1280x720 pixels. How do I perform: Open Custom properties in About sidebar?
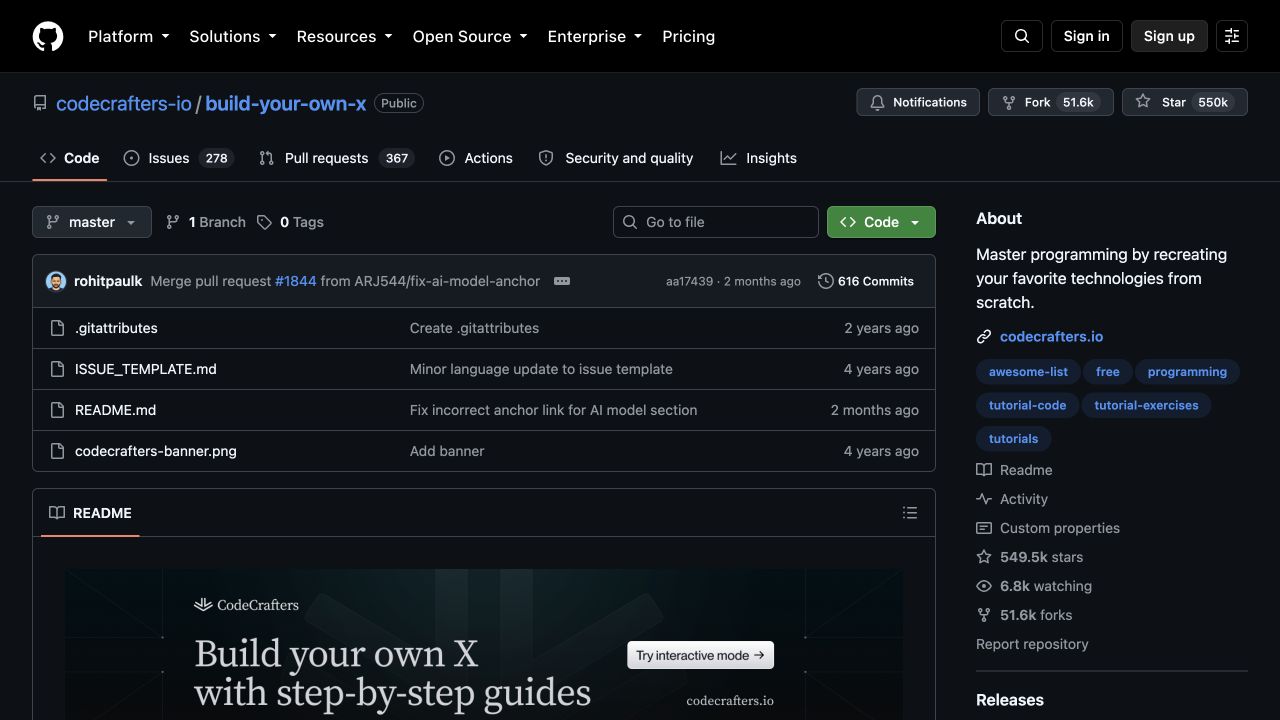pyautogui.click(x=1049, y=528)
